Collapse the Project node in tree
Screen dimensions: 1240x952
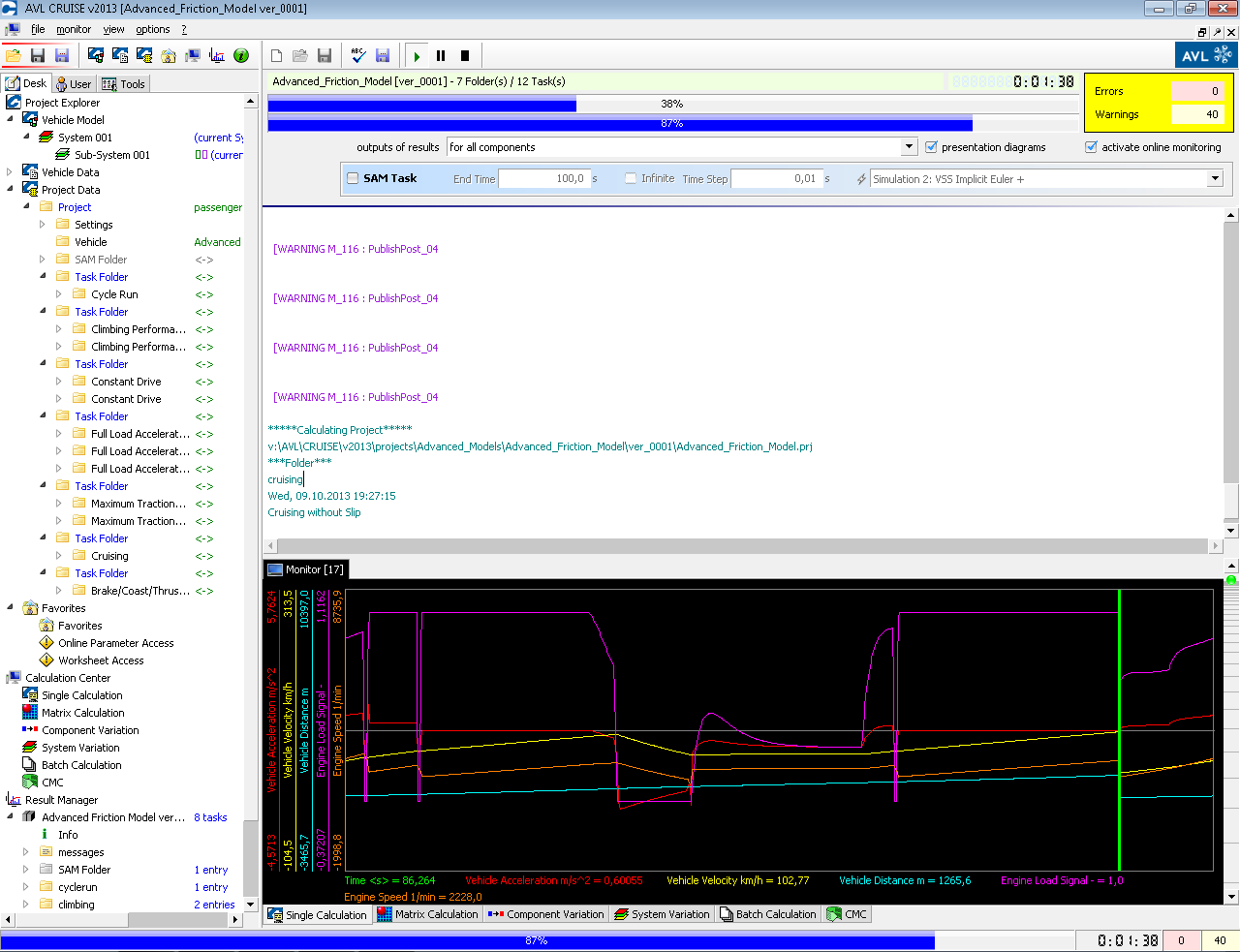tap(27, 206)
